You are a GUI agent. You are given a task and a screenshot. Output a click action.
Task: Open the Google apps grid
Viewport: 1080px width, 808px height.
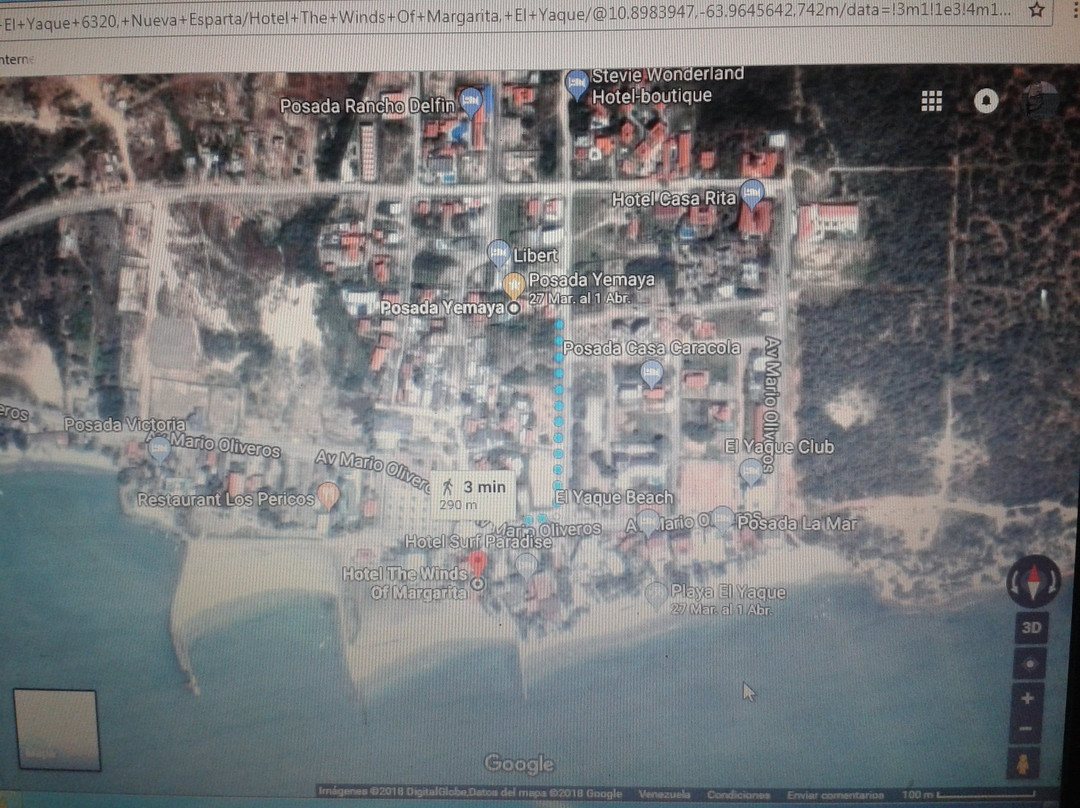coord(932,101)
